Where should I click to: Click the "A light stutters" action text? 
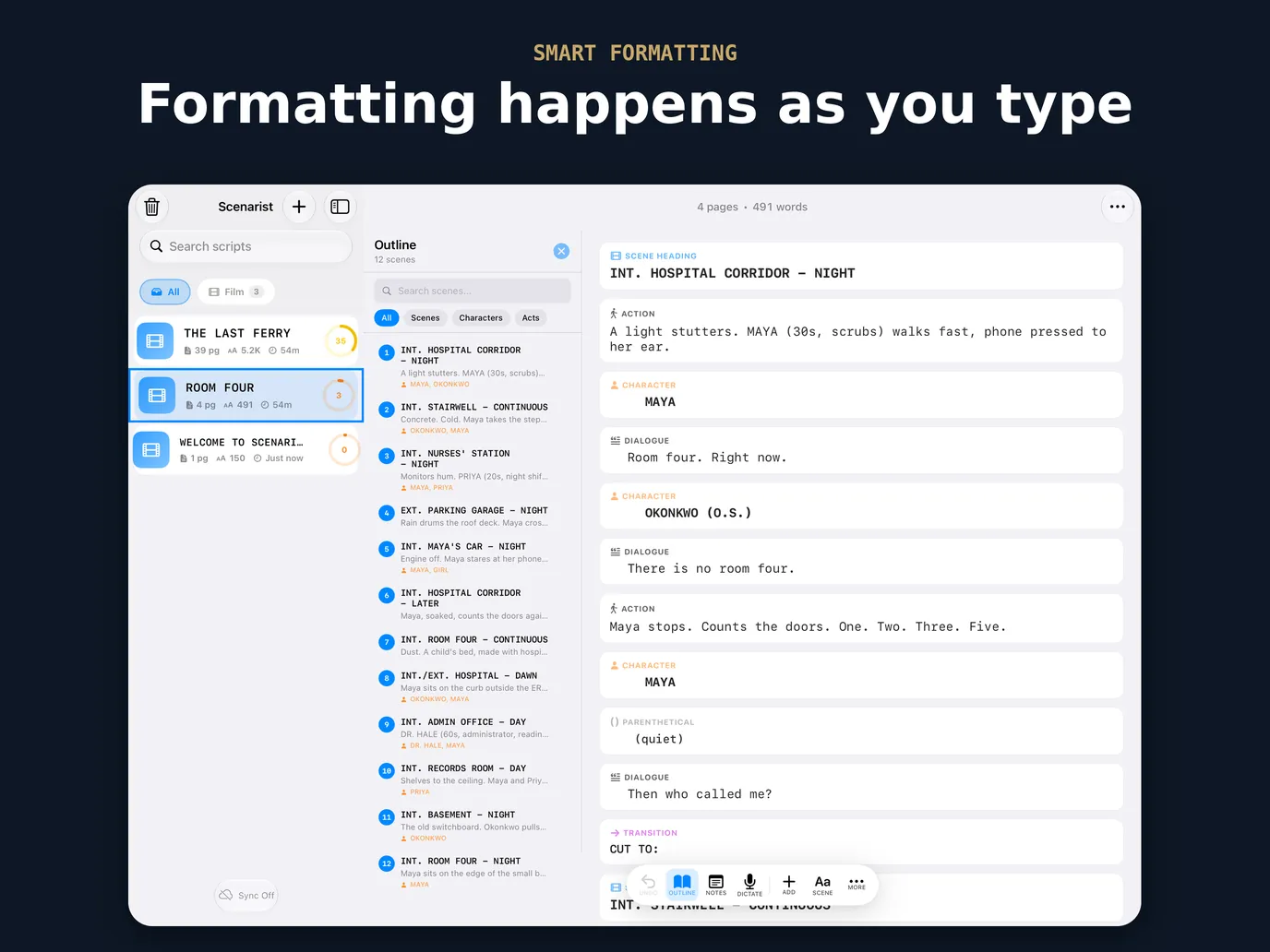857,339
